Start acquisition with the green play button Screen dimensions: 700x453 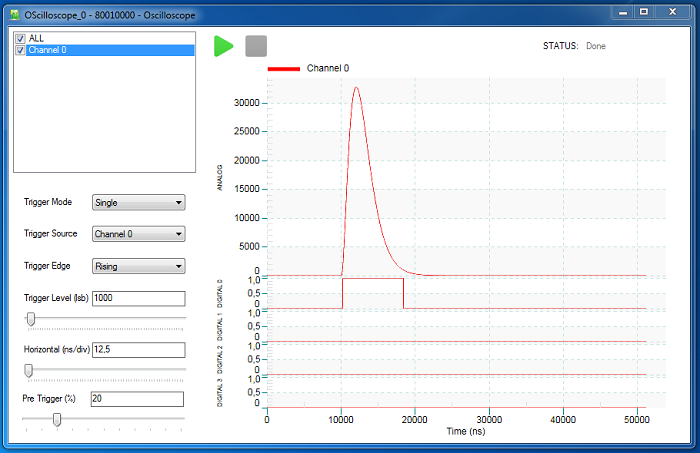pyautogui.click(x=224, y=46)
